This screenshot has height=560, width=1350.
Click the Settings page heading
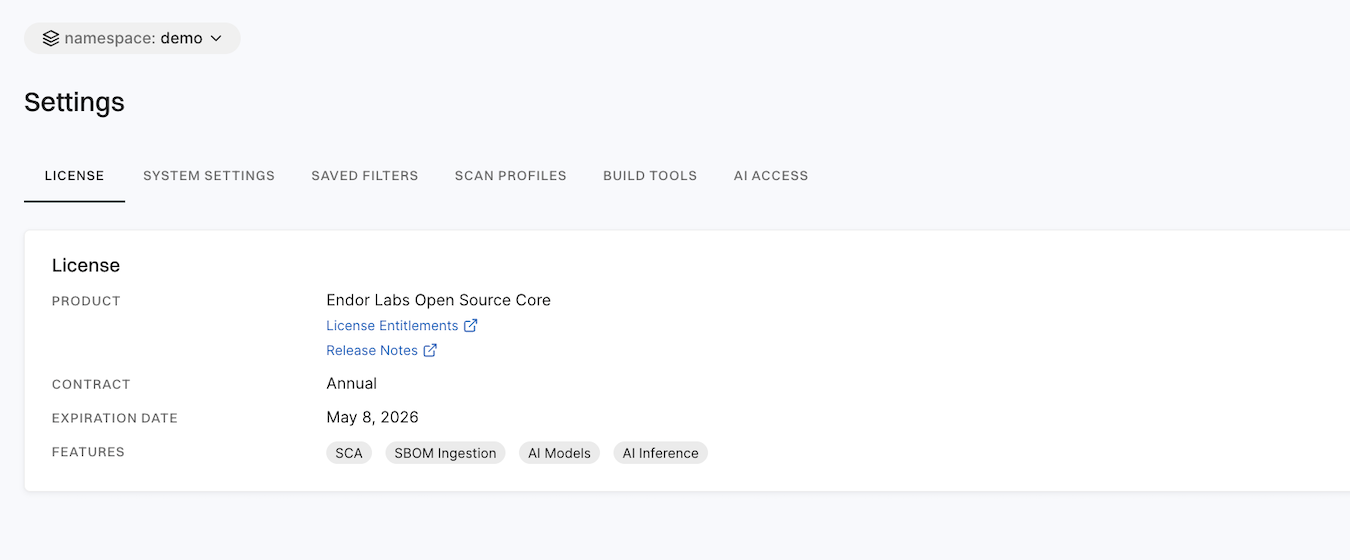point(74,102)
